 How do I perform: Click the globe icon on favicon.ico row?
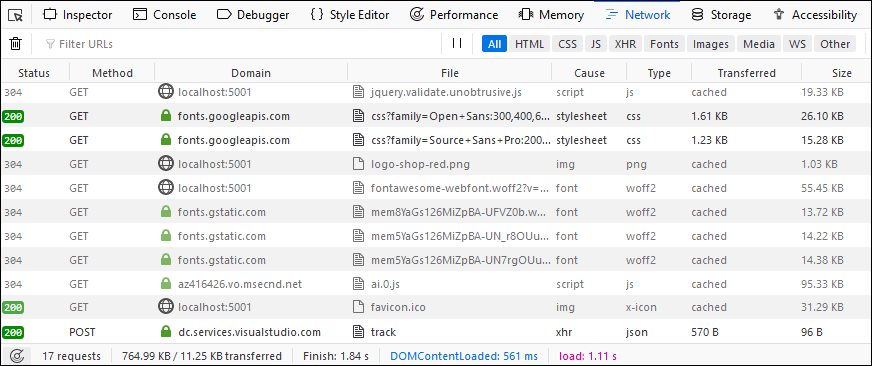[x=165, y=306]
